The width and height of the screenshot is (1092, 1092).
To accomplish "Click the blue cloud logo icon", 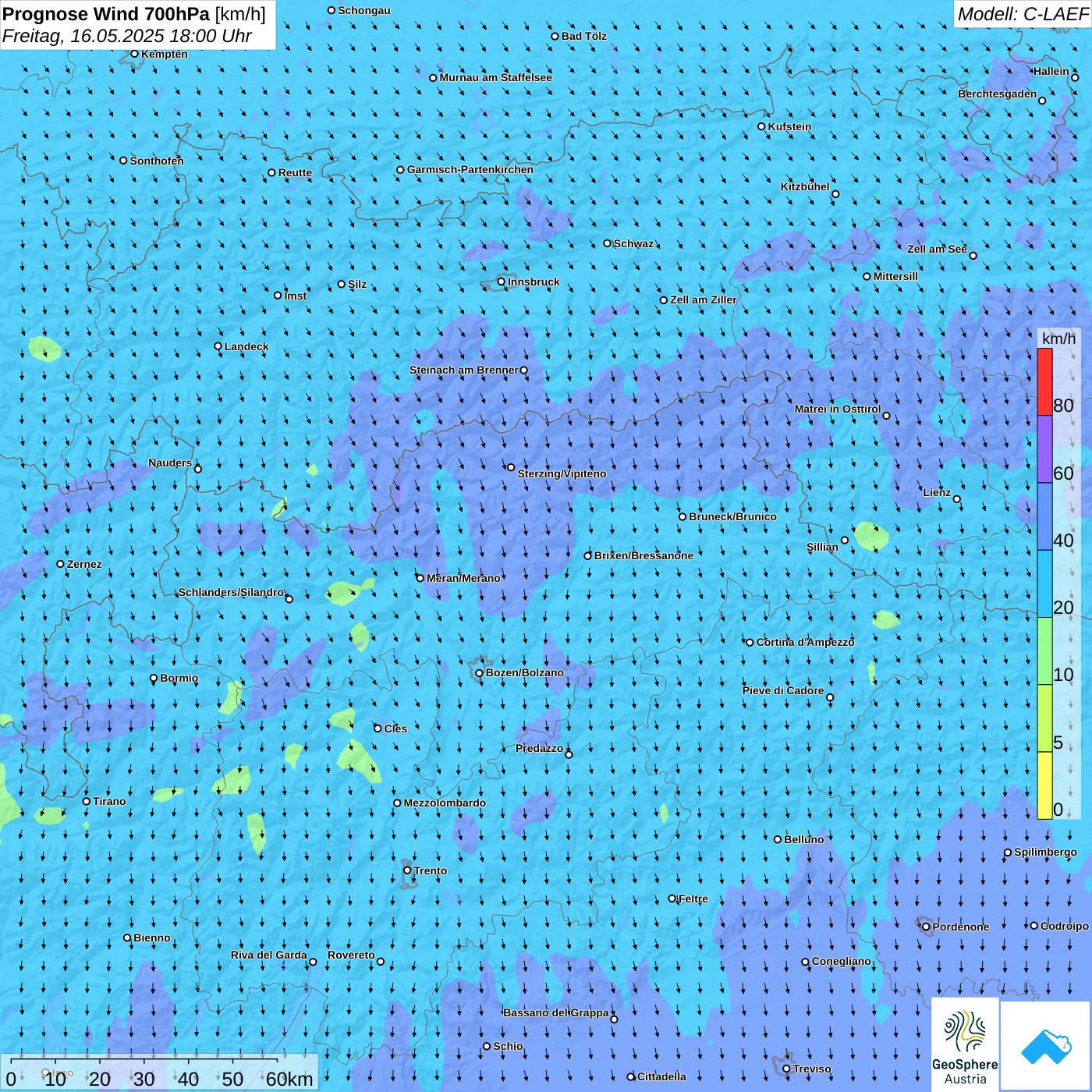I will (x=1046, y=1046).
